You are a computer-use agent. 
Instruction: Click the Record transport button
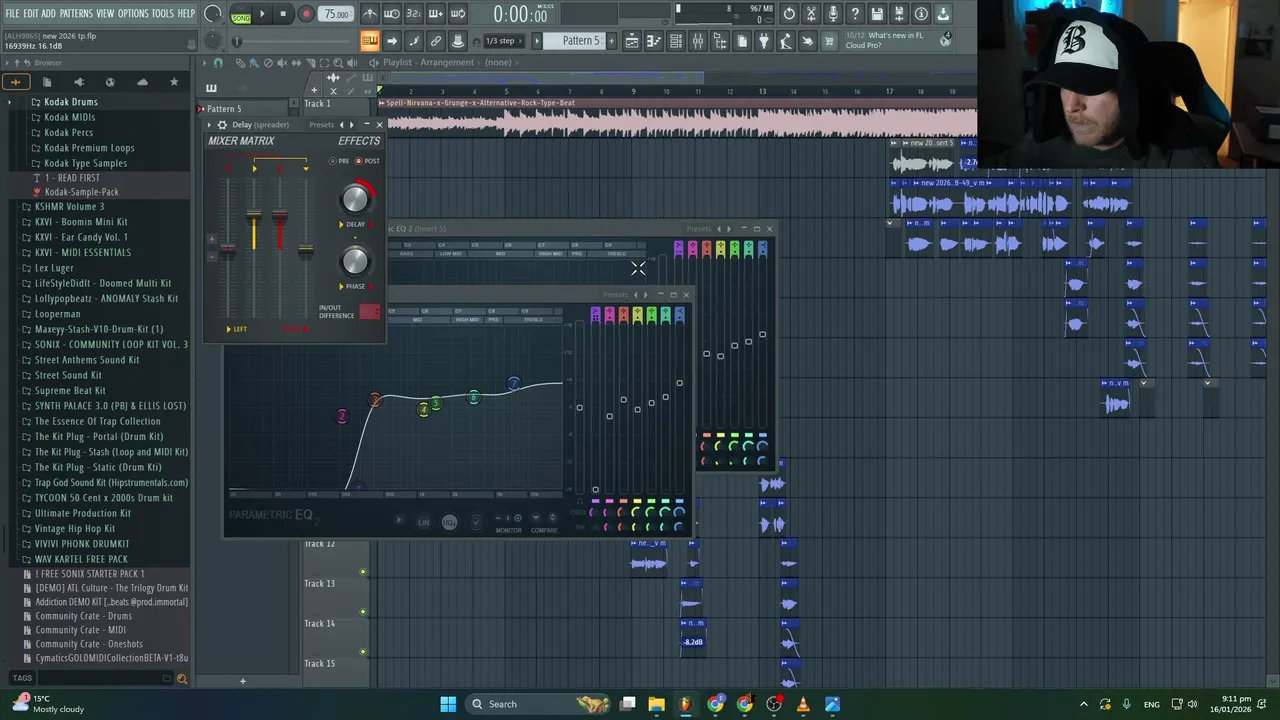point(306,14)
